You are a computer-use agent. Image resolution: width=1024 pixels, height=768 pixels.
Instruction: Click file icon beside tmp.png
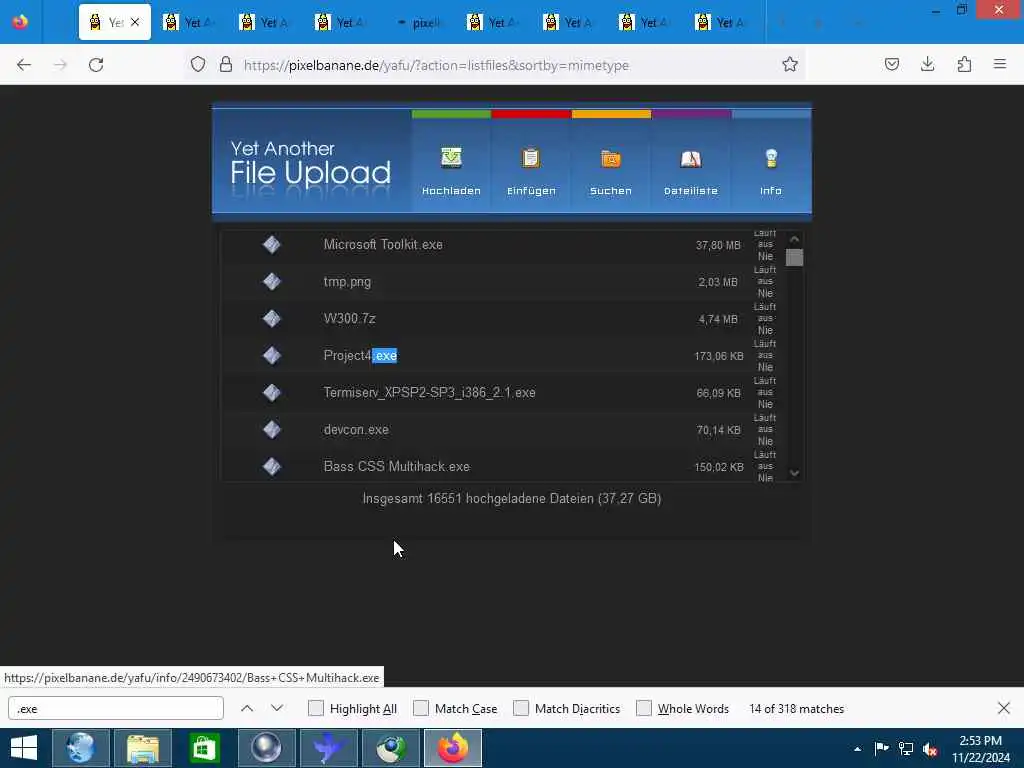272,281
